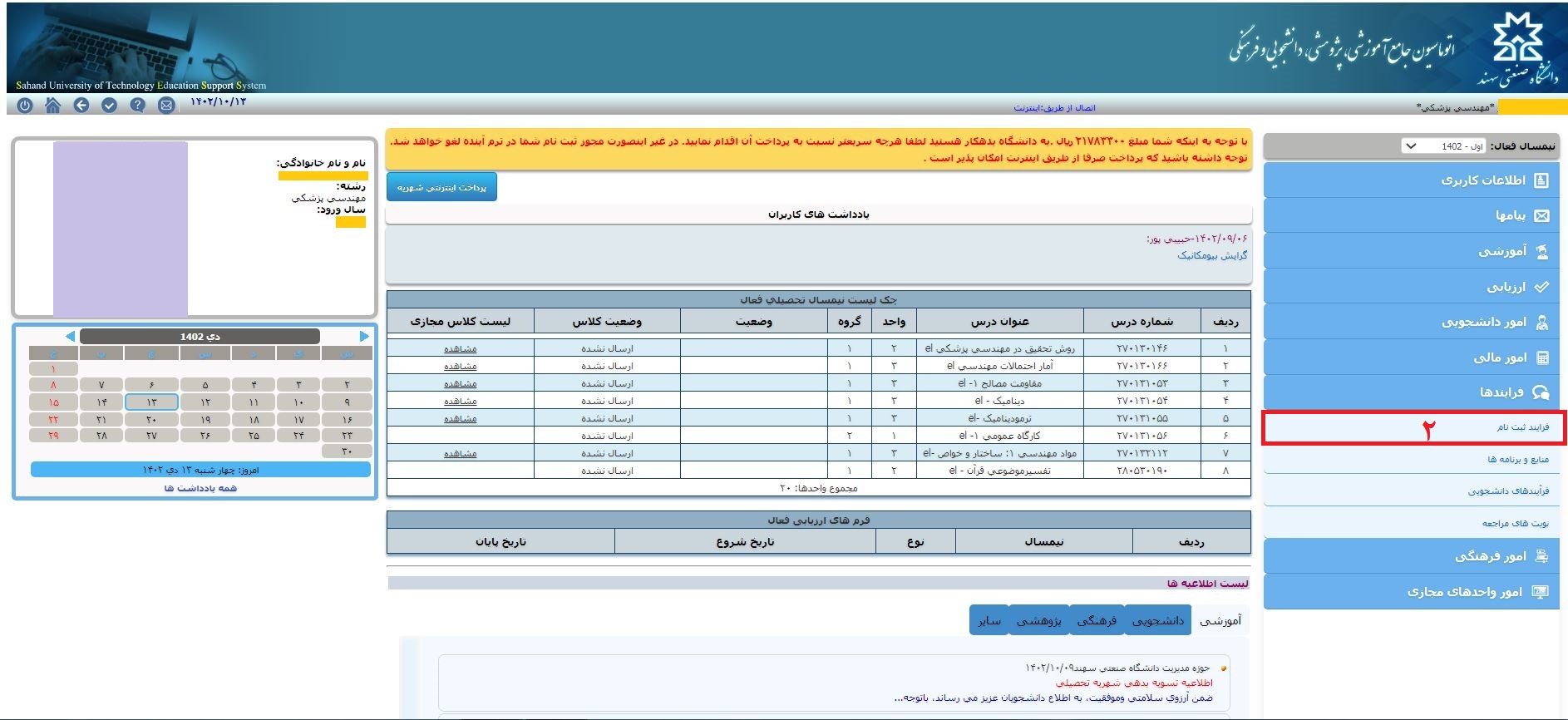Open help with question mark icon
This screenshot has width=1568, height=720.
click(138, 106)
